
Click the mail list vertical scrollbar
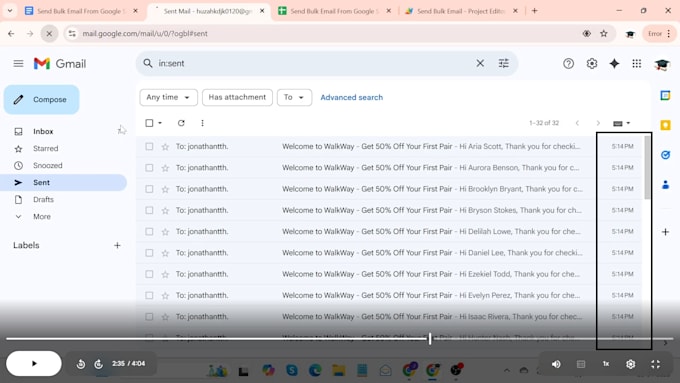pyautogui.click(x=647, y=167)
